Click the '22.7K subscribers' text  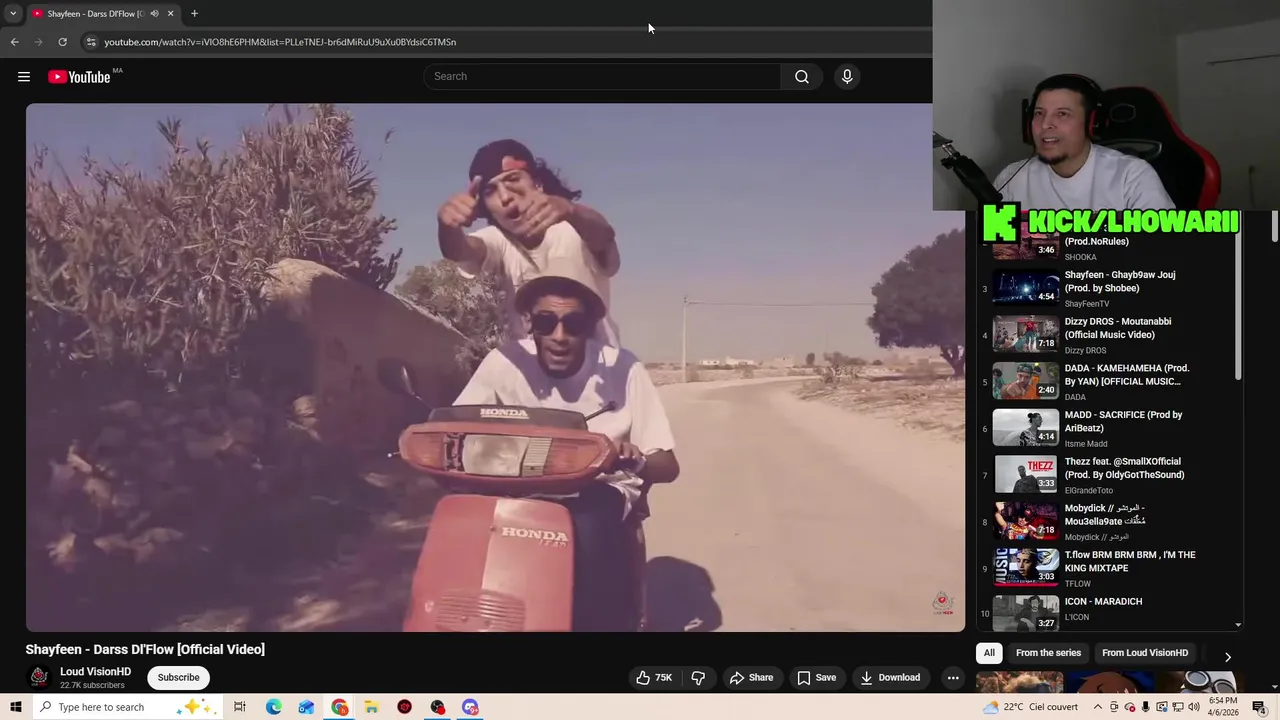pos(92,686)
